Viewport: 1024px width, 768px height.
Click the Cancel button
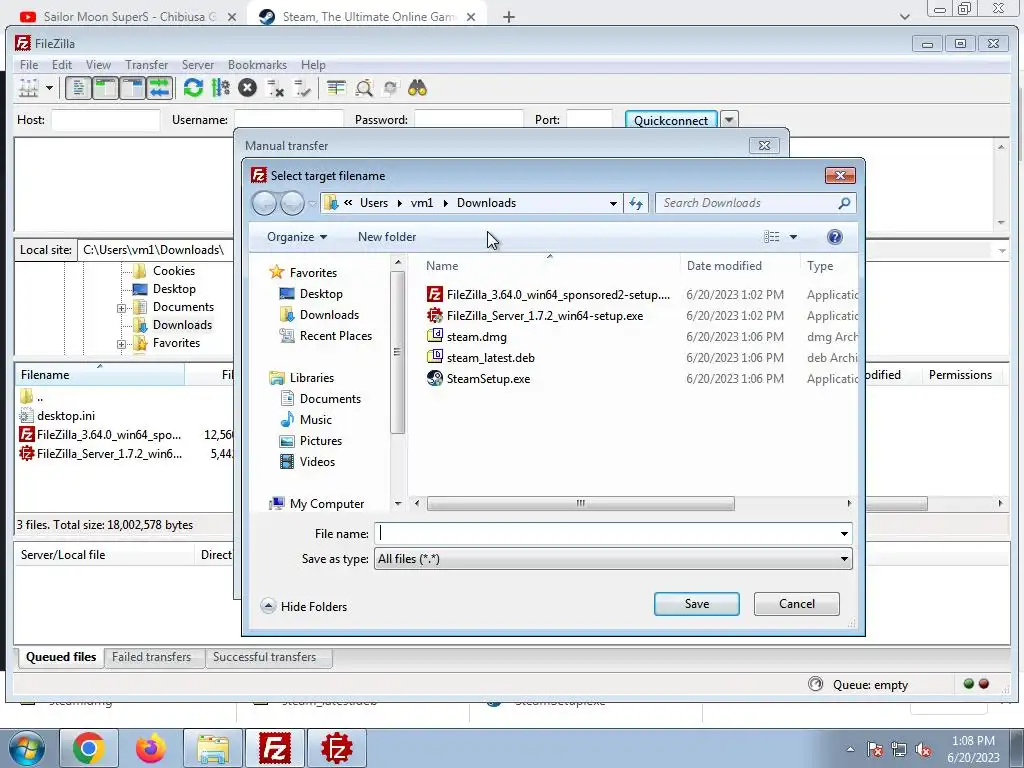pos(796,604)
